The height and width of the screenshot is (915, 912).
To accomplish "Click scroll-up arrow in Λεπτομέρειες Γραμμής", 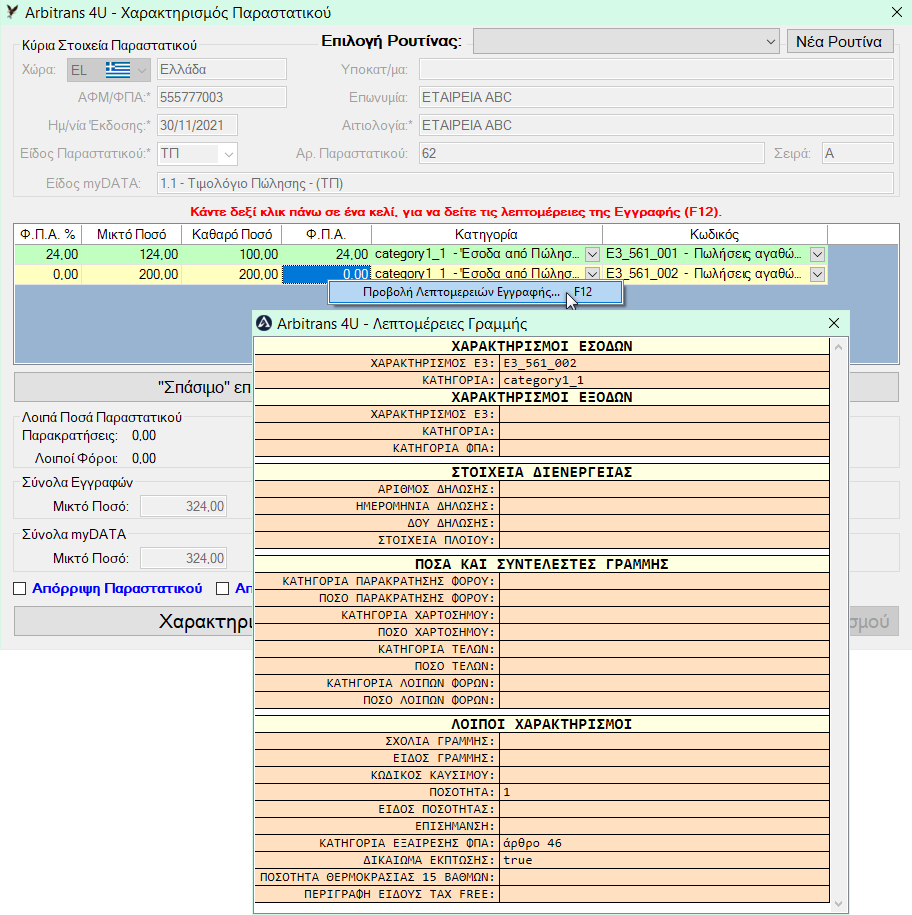I will (838, 347).
